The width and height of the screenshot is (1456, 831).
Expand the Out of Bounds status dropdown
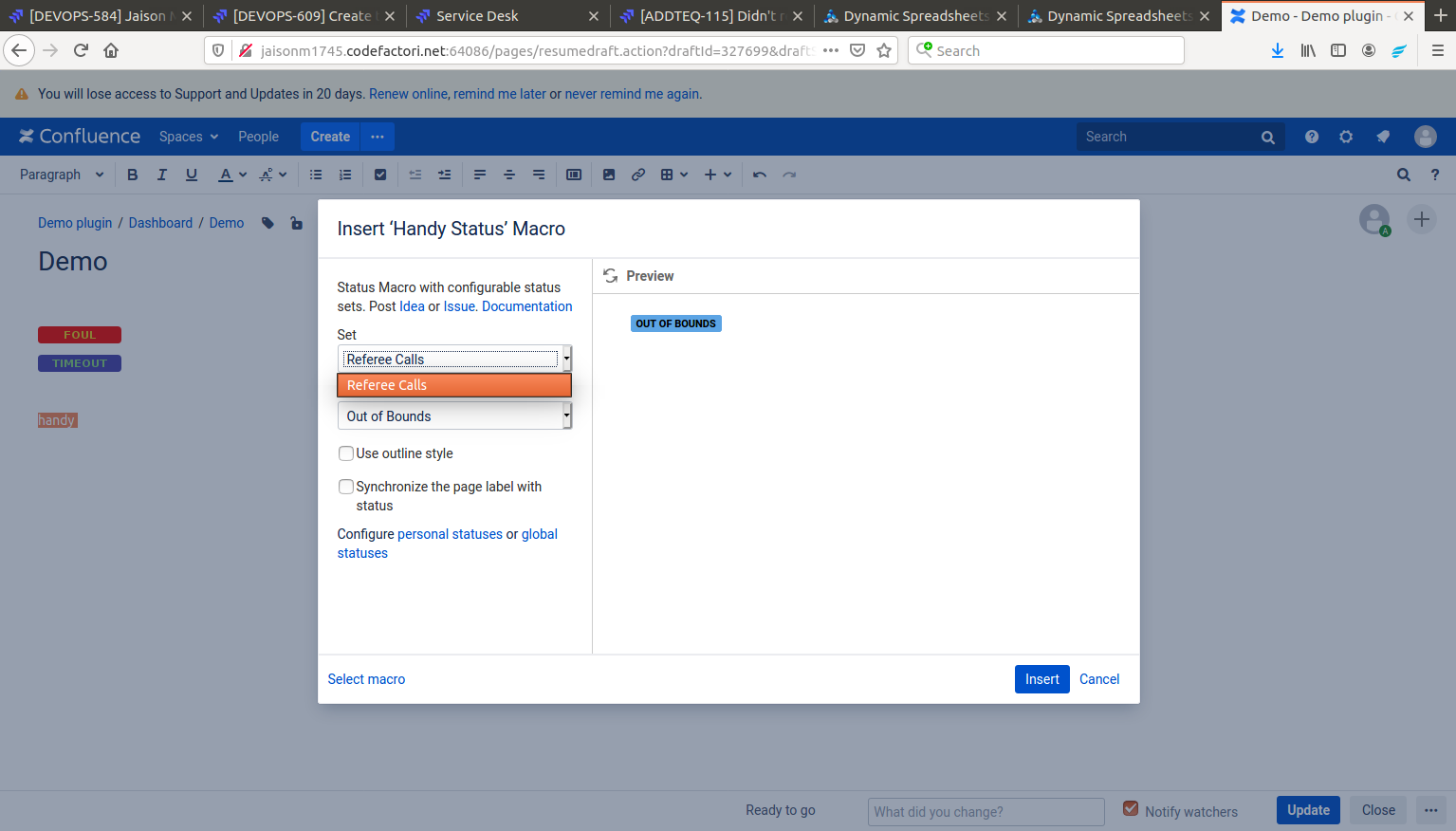pyautogui.click(x=454, y=416)
